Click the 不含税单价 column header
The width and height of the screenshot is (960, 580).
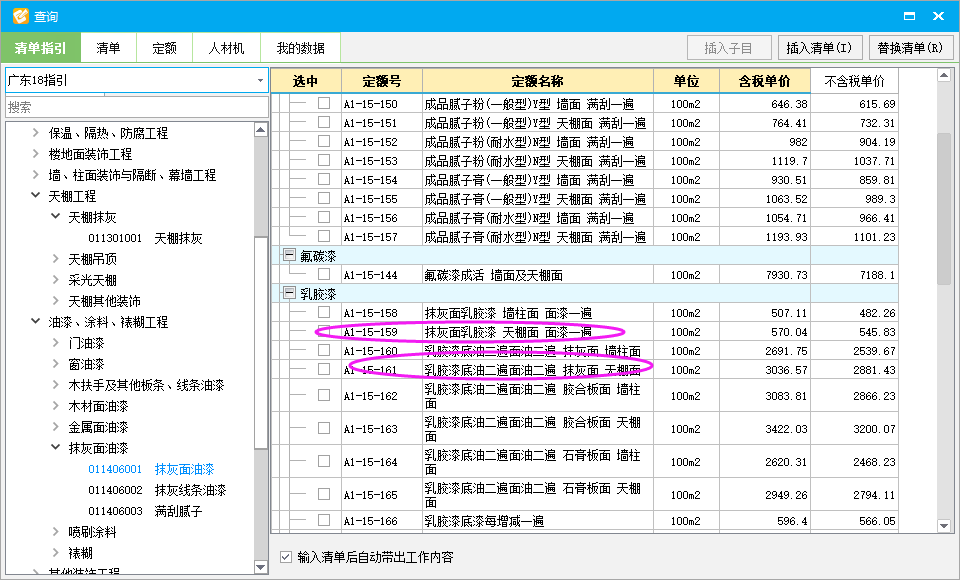pyautogui.click(x=854, y=81)
